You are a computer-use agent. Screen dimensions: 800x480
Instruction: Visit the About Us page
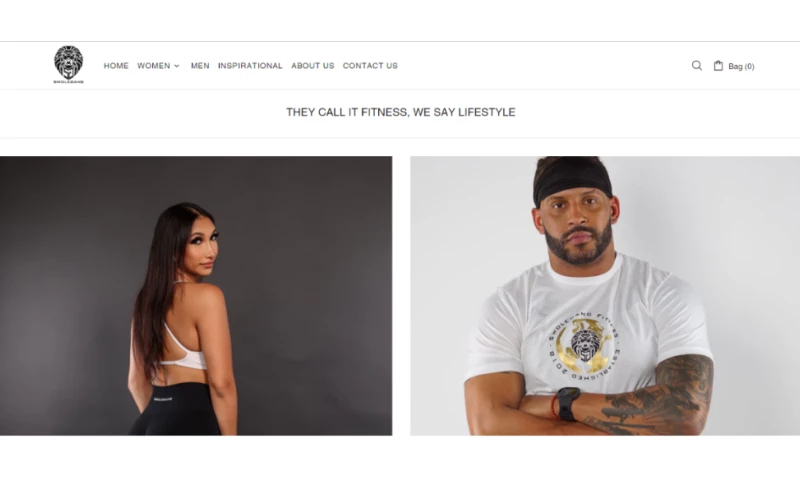pyautogui.click(x=313, y=66)
